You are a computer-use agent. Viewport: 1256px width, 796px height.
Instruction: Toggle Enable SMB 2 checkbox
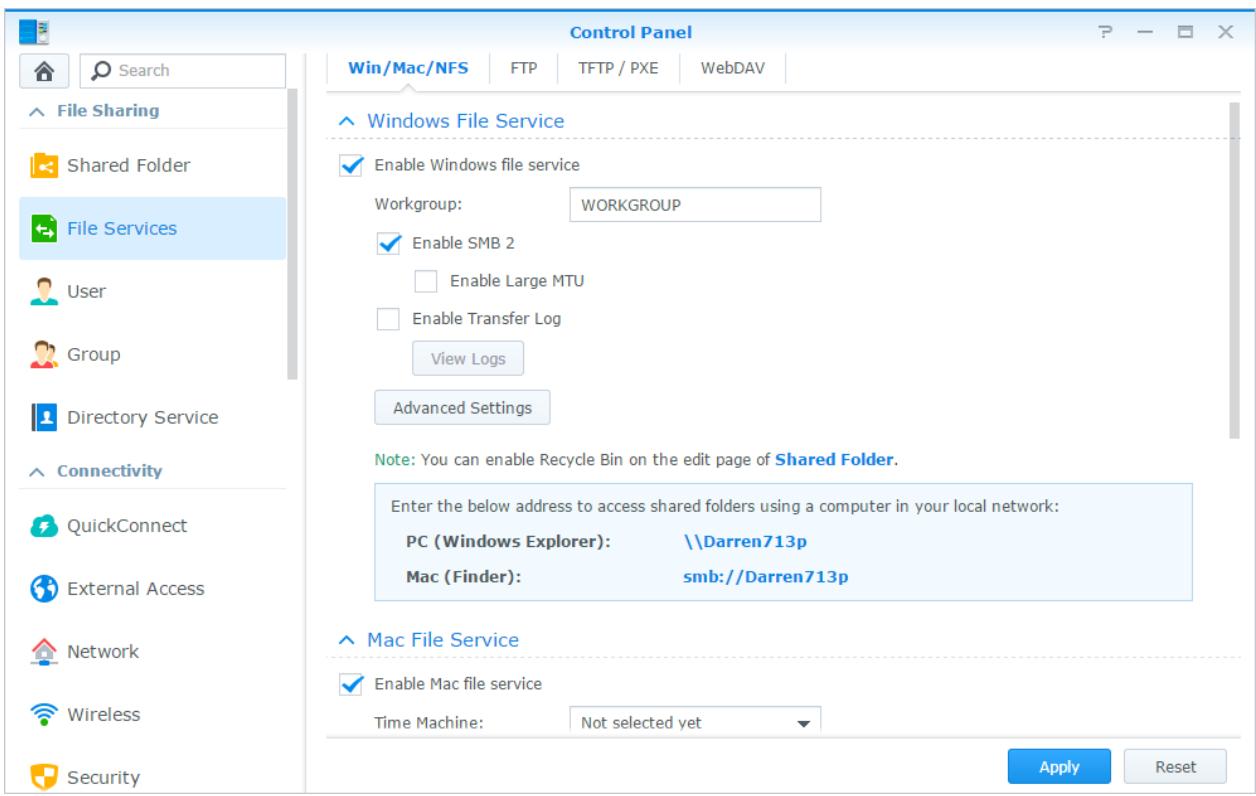(x=389, y=243)
